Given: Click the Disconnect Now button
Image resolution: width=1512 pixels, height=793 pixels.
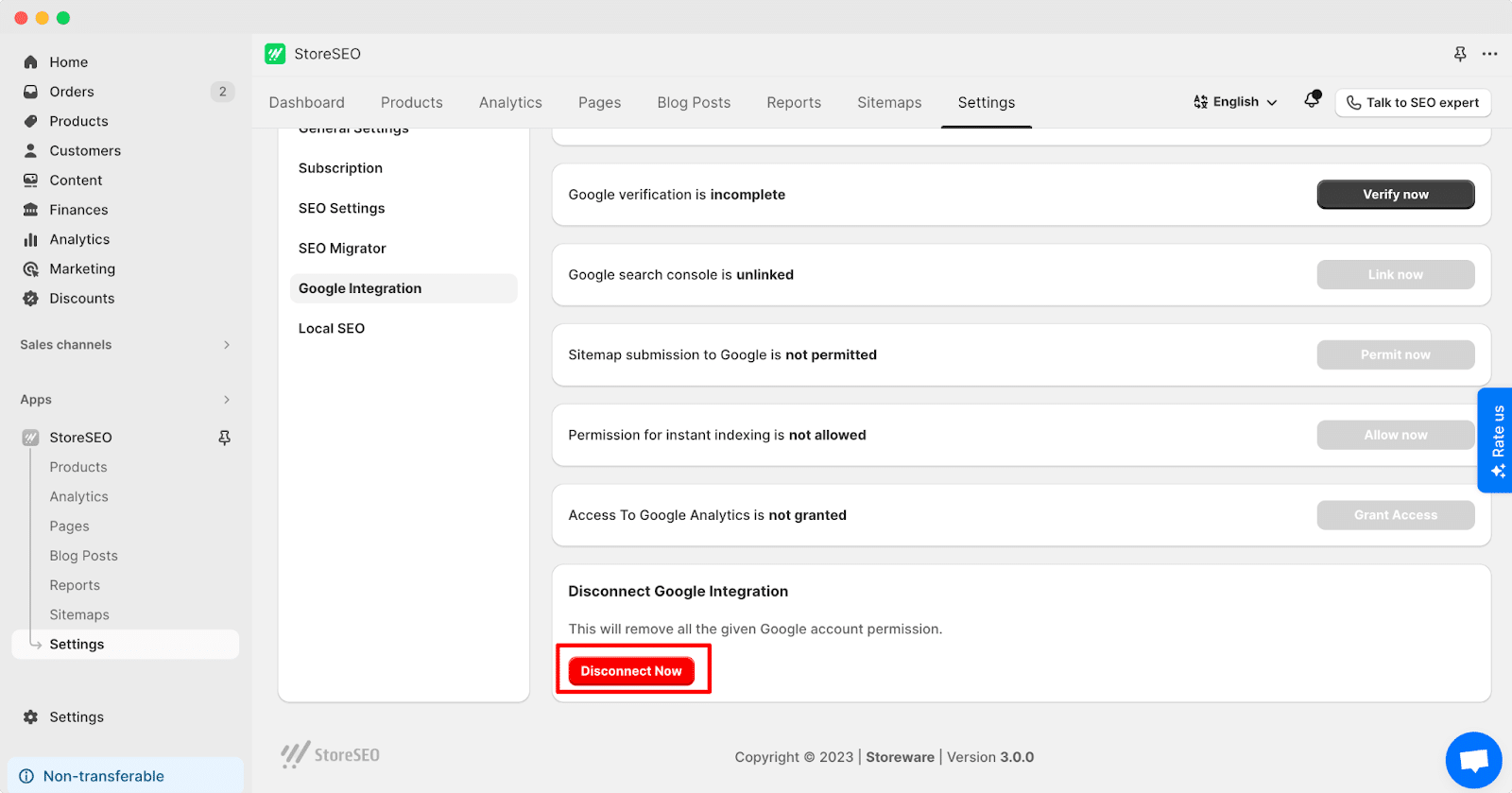Looking at the screenshot, I should (631, 671).
